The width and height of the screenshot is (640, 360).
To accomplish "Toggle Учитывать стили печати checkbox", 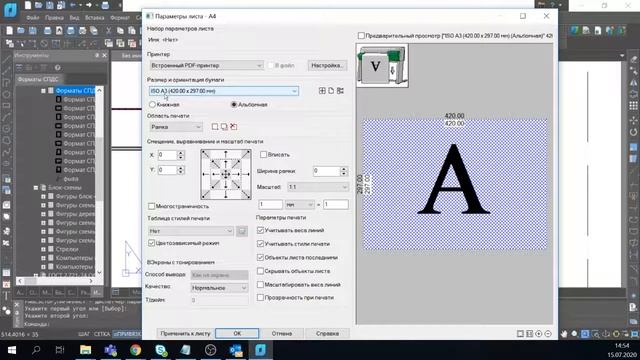I will coord(260,244).
